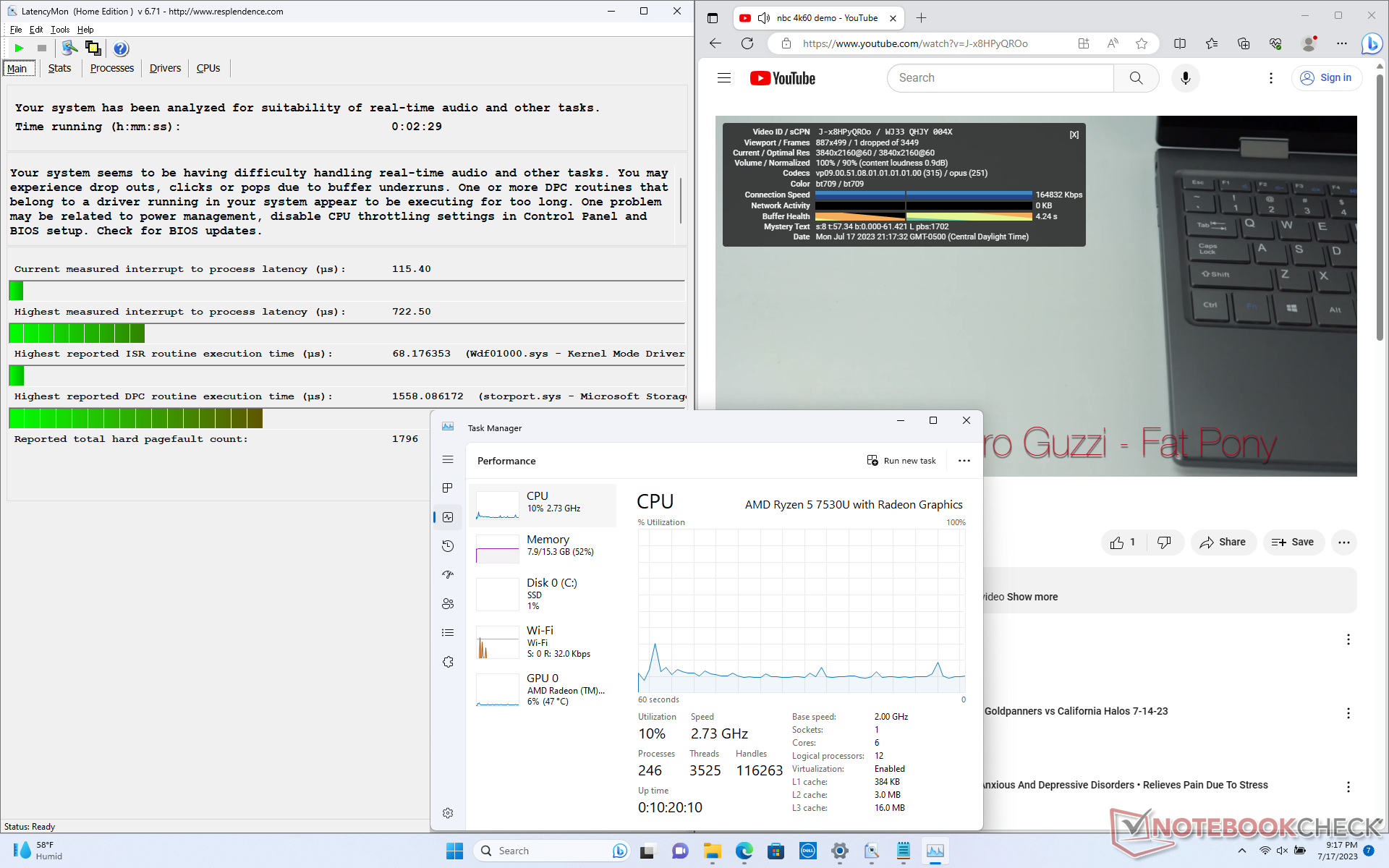Open Task Manager more options ellipsis
The width and height of the screenshot is (1389, 868).
pos(964,461)
